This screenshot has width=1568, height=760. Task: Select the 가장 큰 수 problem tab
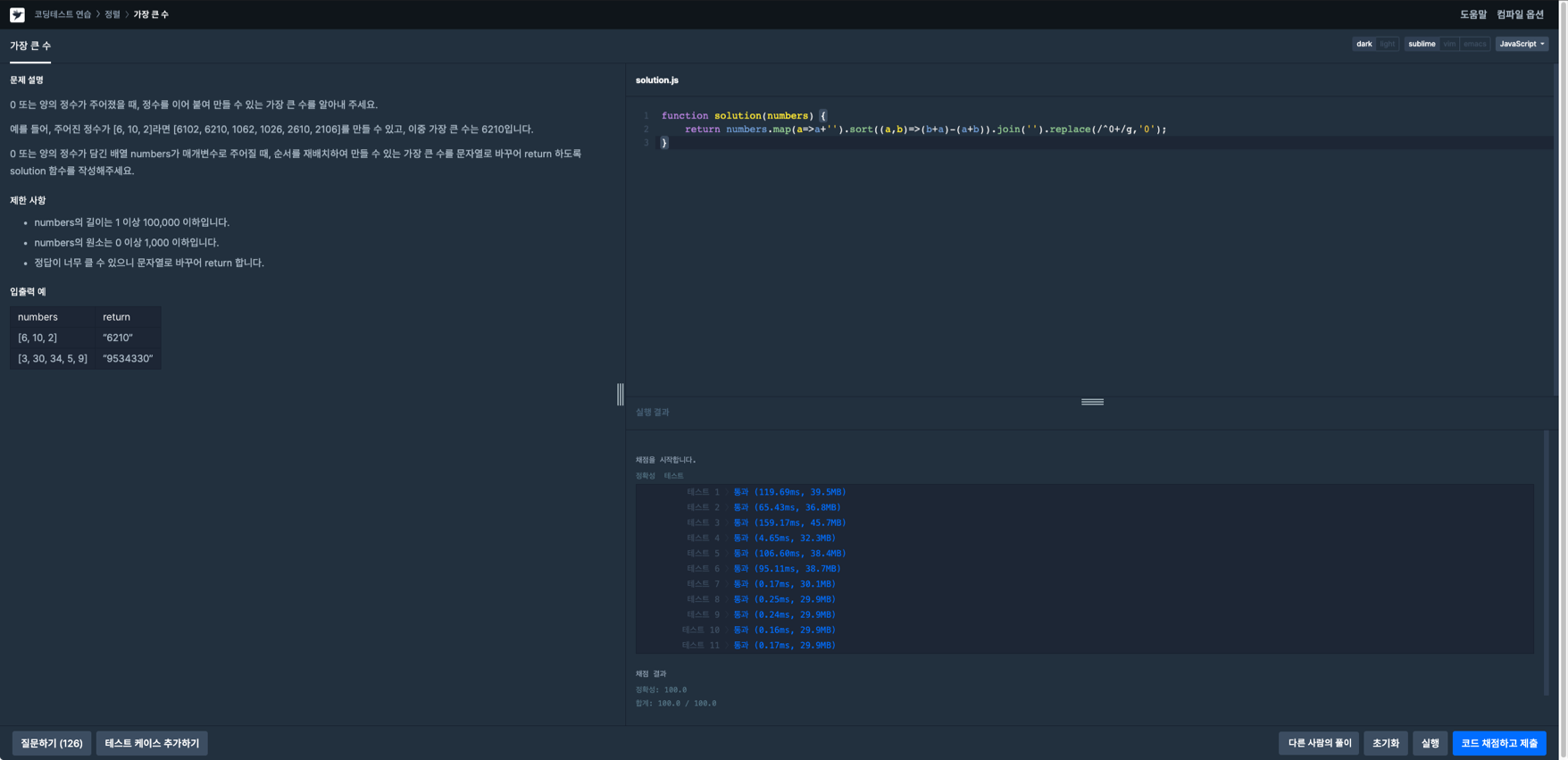(30, 46)
